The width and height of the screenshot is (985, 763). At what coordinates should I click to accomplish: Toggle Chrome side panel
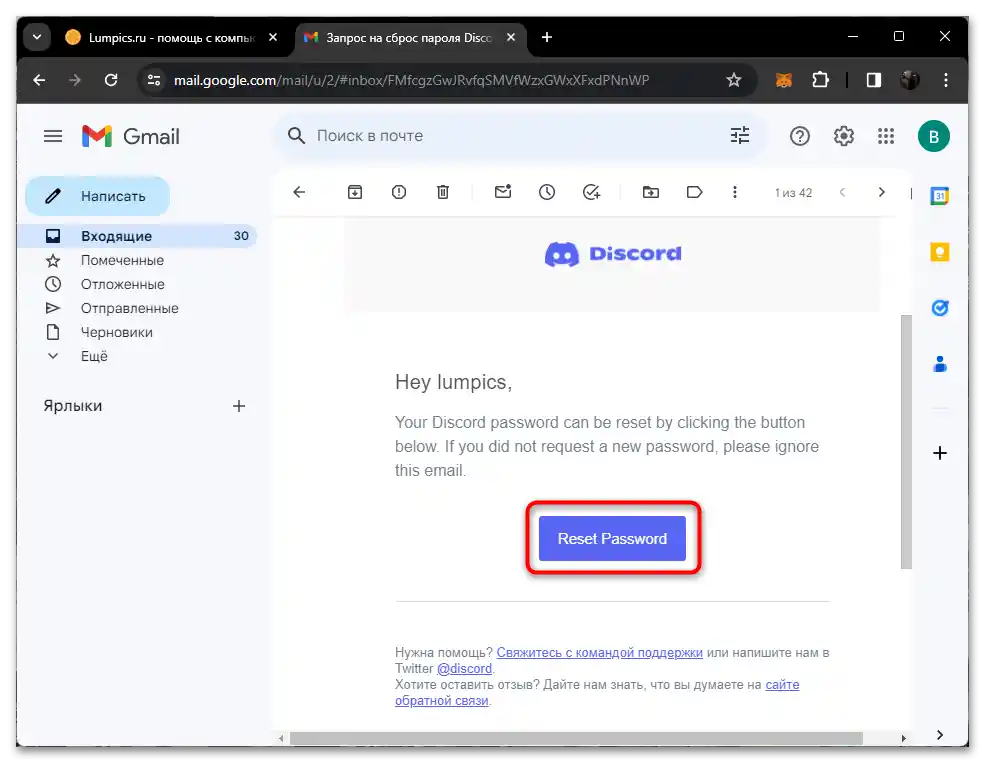[873, 80]
